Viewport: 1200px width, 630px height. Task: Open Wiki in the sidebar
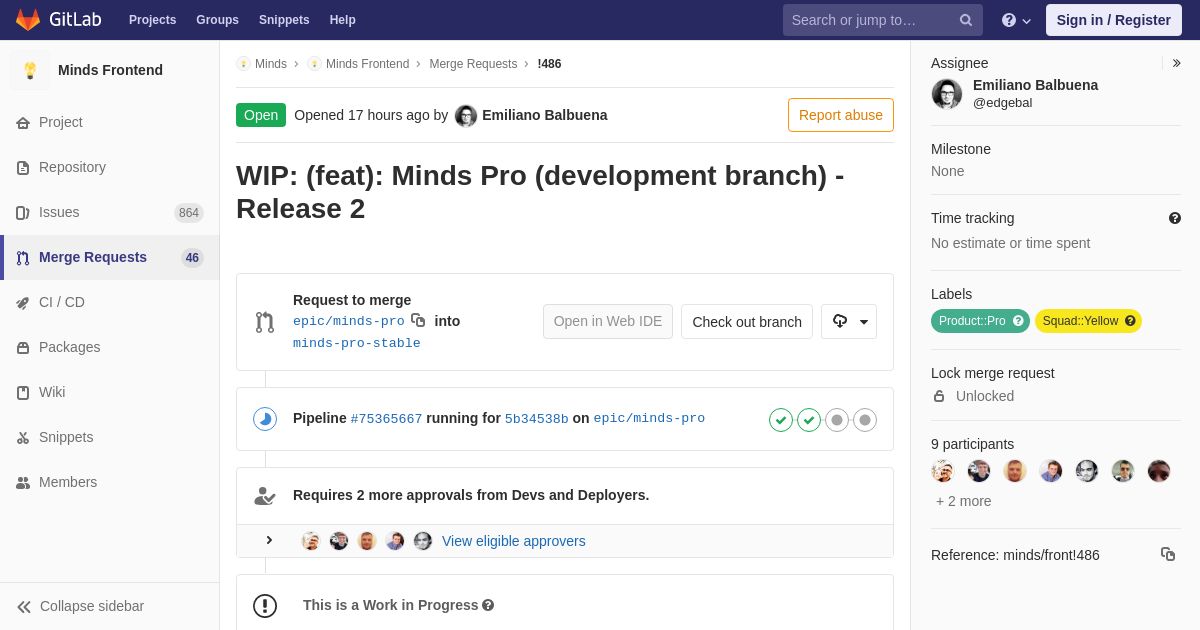point(110,392)
